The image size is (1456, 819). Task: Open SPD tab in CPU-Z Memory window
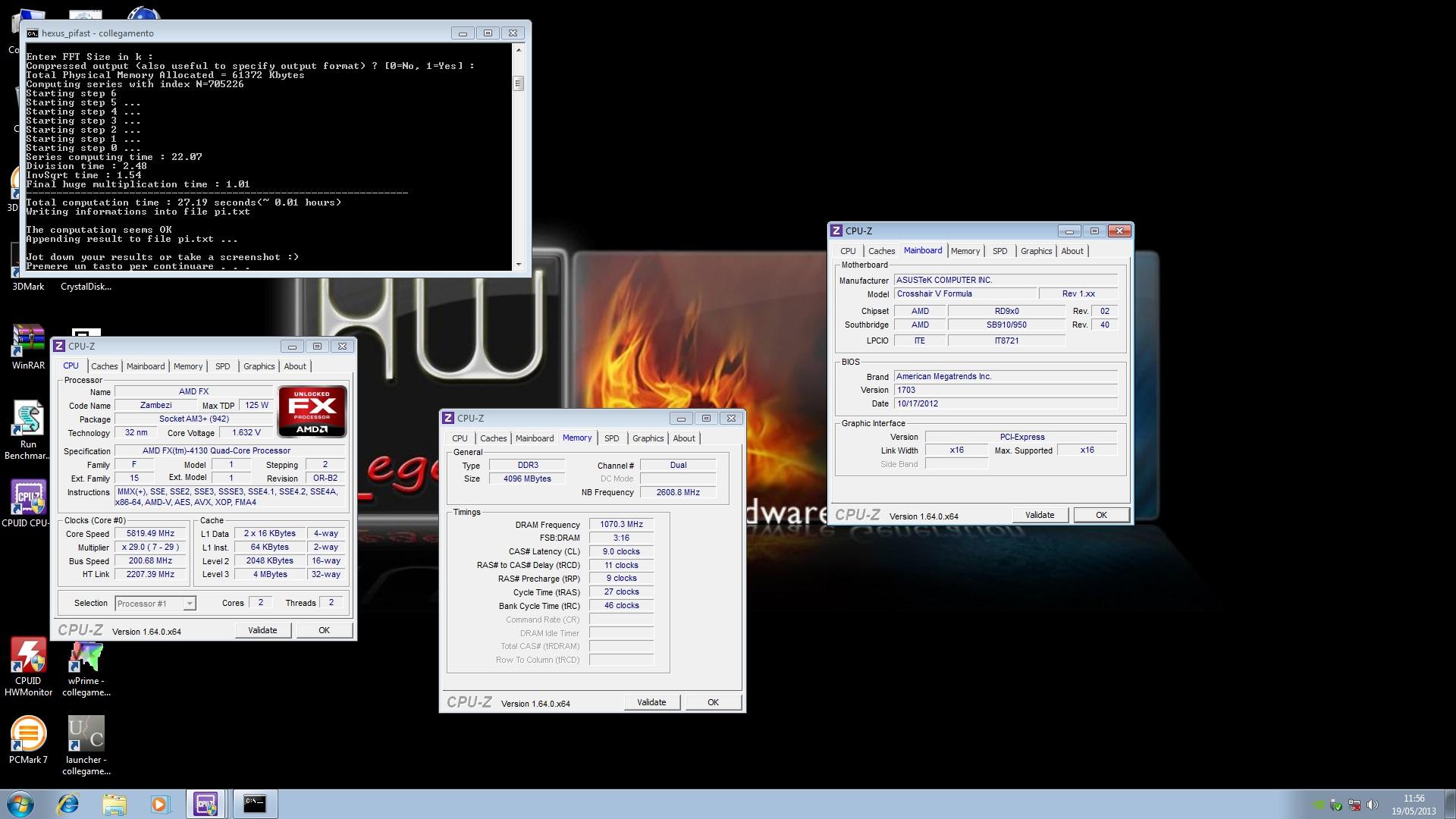(x=611, y=438)
